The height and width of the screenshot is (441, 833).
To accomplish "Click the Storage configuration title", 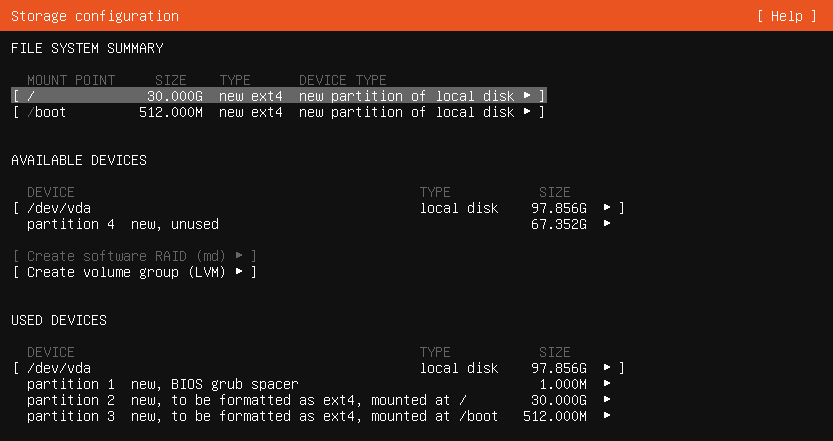I will click(95, 16).
